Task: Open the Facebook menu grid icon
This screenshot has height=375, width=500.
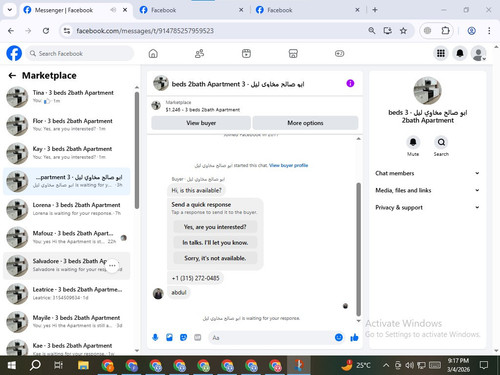Action: (x=441, y=53)
